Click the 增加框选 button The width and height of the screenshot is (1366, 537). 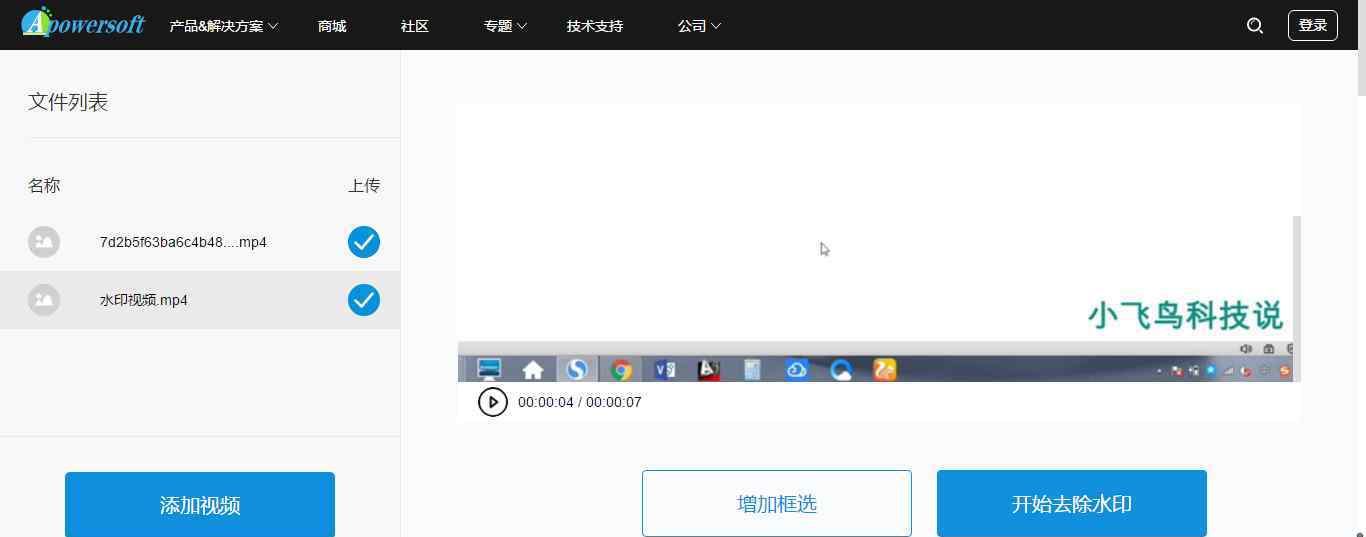coord(777,503)
